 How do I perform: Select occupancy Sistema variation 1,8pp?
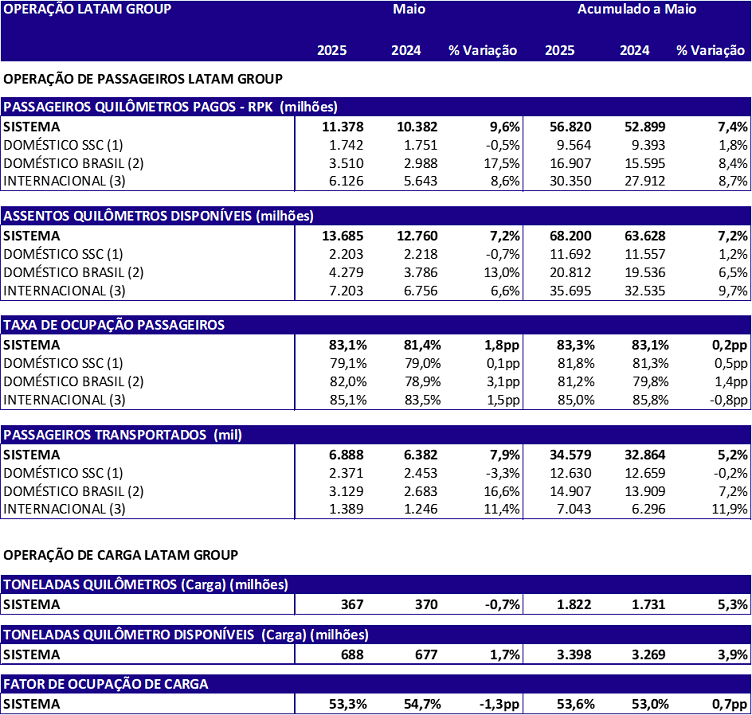coord(502,345)
